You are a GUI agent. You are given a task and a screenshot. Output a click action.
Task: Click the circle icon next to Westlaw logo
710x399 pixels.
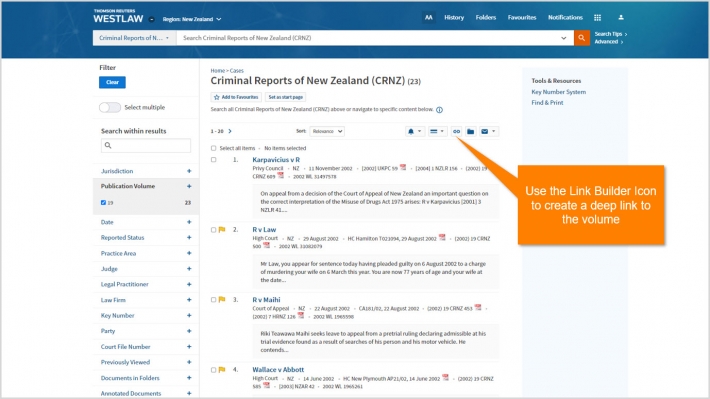click(152, 19)
